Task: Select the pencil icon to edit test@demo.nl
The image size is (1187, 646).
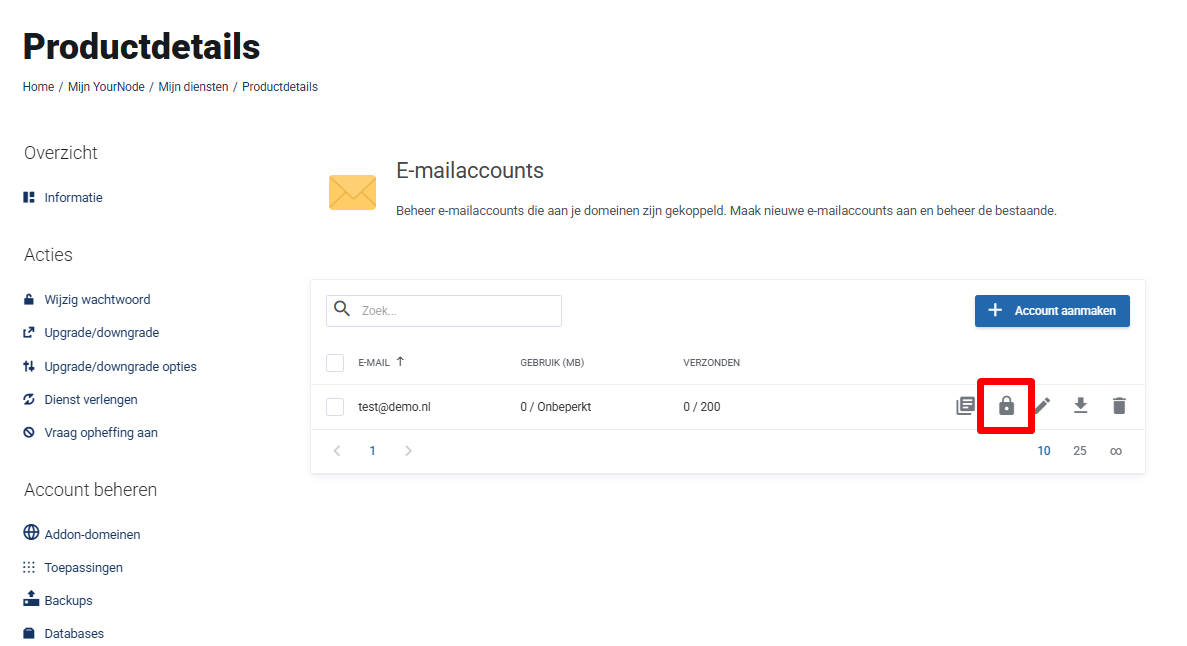Action: click(1042, 406)
